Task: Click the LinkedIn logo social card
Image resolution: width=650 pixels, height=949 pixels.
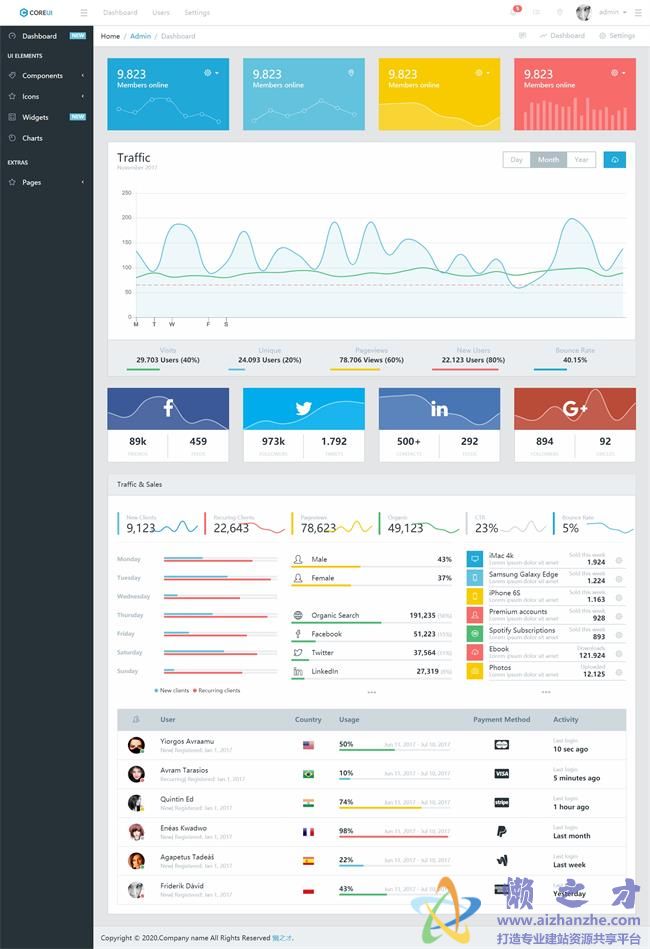Action: coord(439,408)
